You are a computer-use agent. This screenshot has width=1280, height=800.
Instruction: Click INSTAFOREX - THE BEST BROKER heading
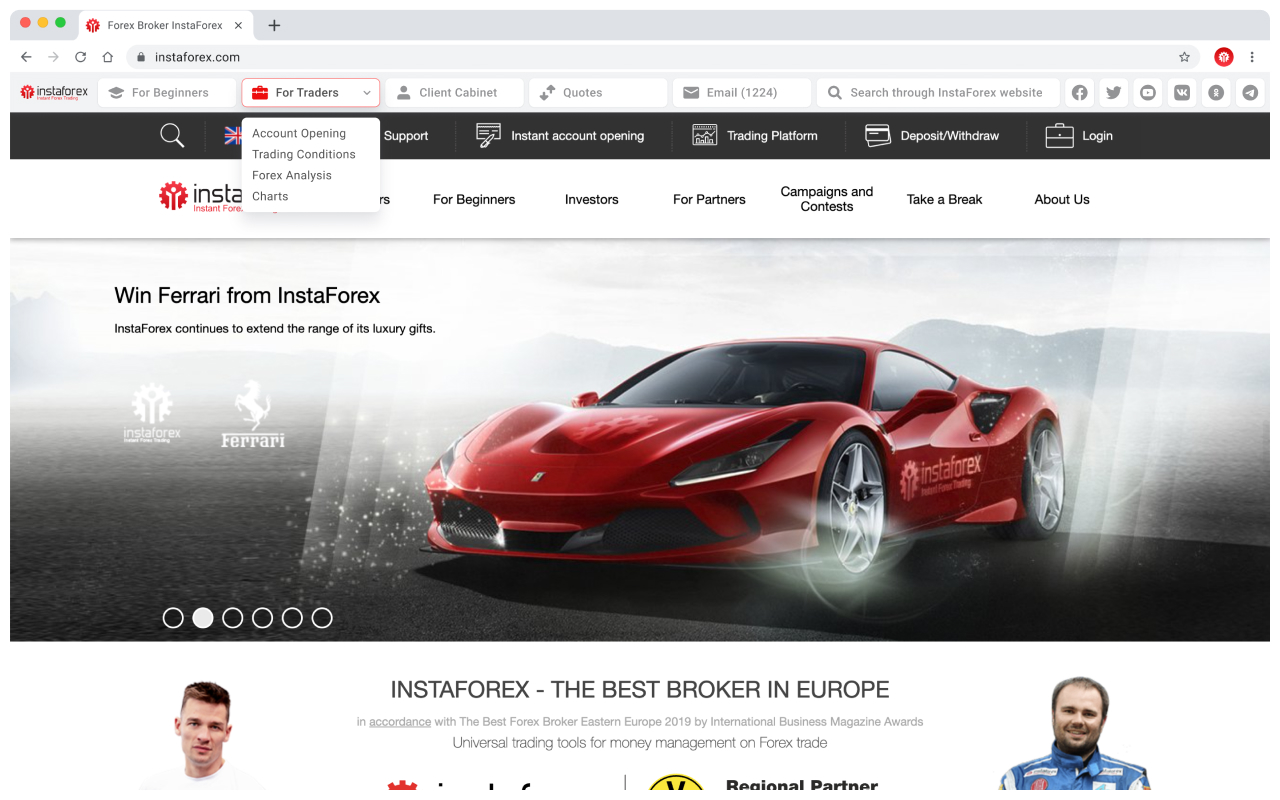[640, 689]
